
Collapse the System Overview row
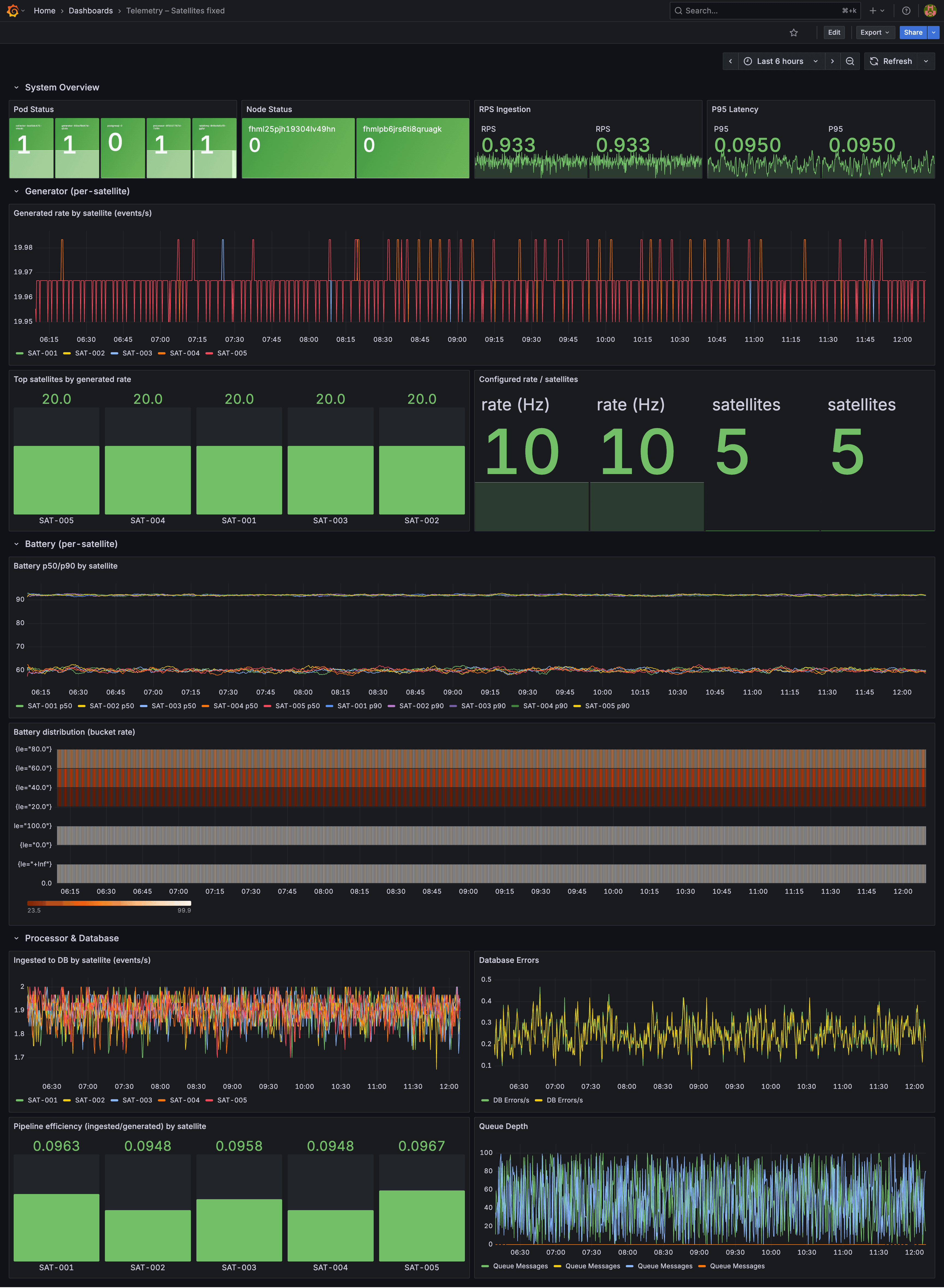(x=17, y=87)
